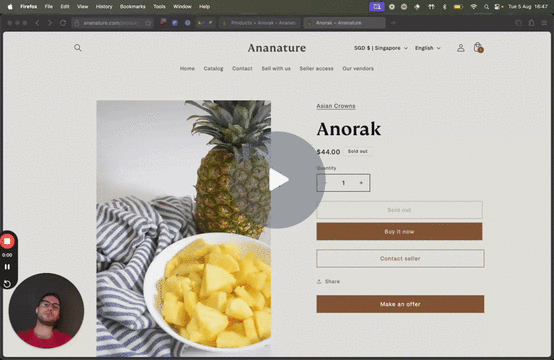The width and height of the screenshot is (554, 360).
Task: Go forward with the browser forward arrow
Action: [x=50, y=23]
